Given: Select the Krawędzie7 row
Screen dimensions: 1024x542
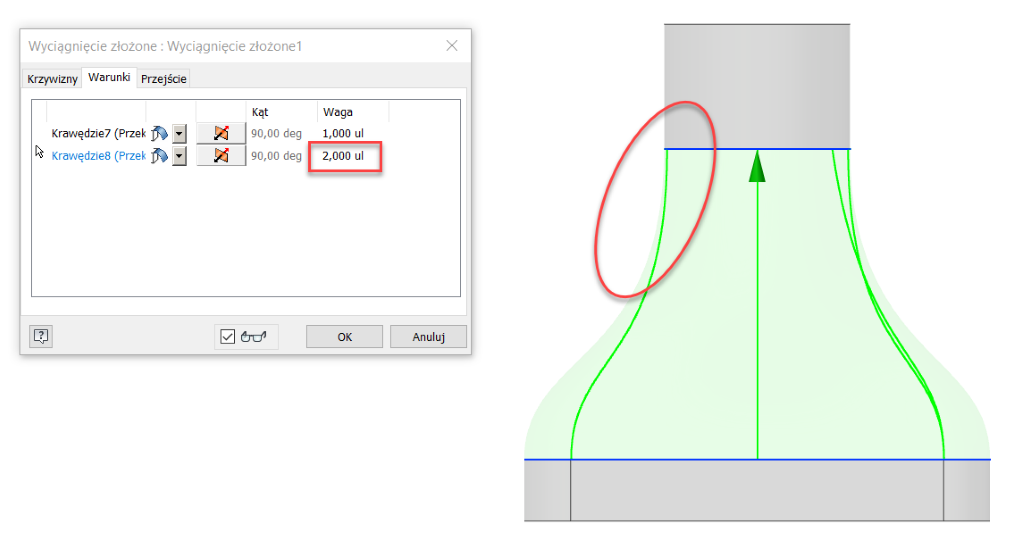Looking at the screenshot, I should pos(97,133).
